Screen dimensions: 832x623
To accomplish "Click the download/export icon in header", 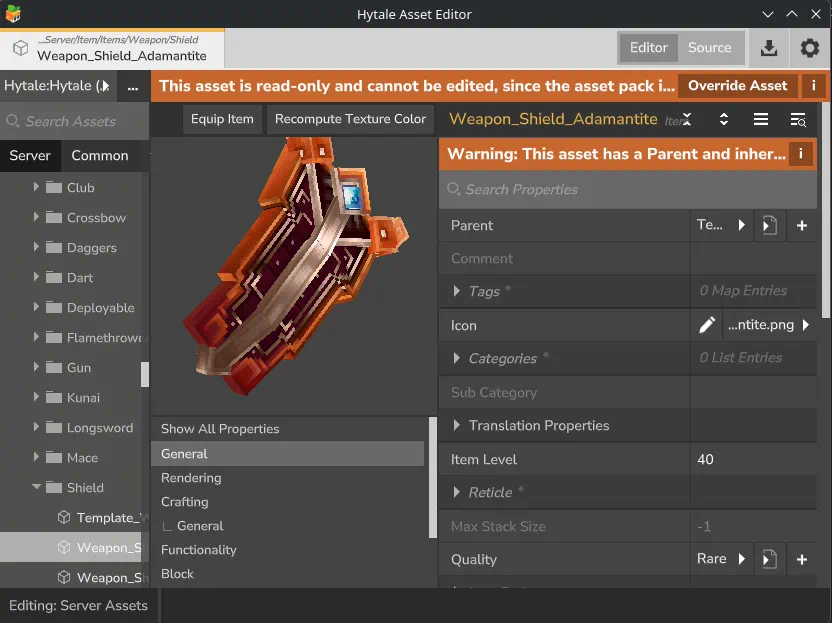I will click(x=768, y=48).
